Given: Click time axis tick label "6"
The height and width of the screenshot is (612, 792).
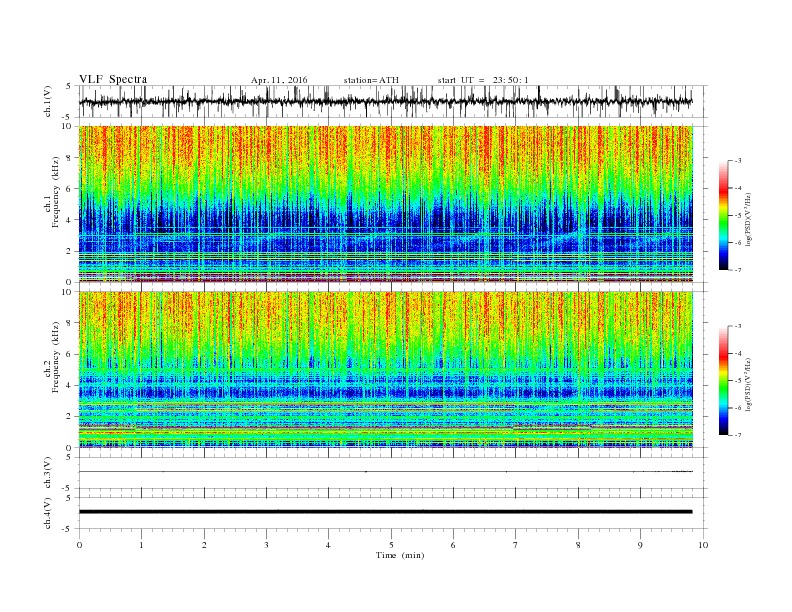Looking at the screenshot, I should tap(453, 545).
